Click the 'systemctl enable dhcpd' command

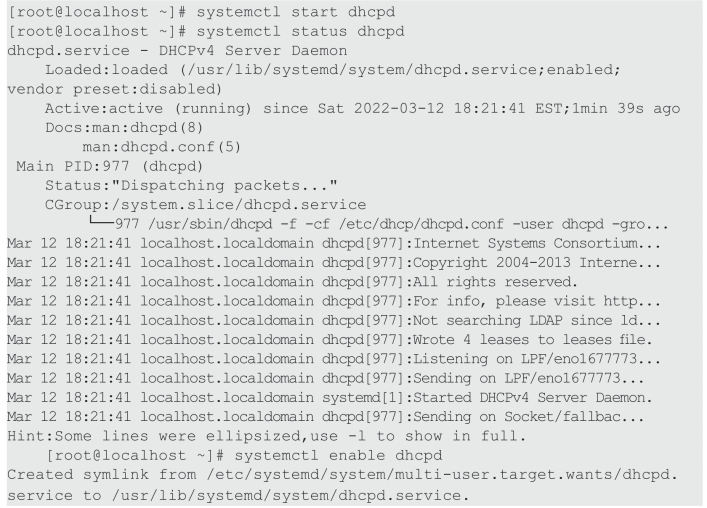(338, 456)
